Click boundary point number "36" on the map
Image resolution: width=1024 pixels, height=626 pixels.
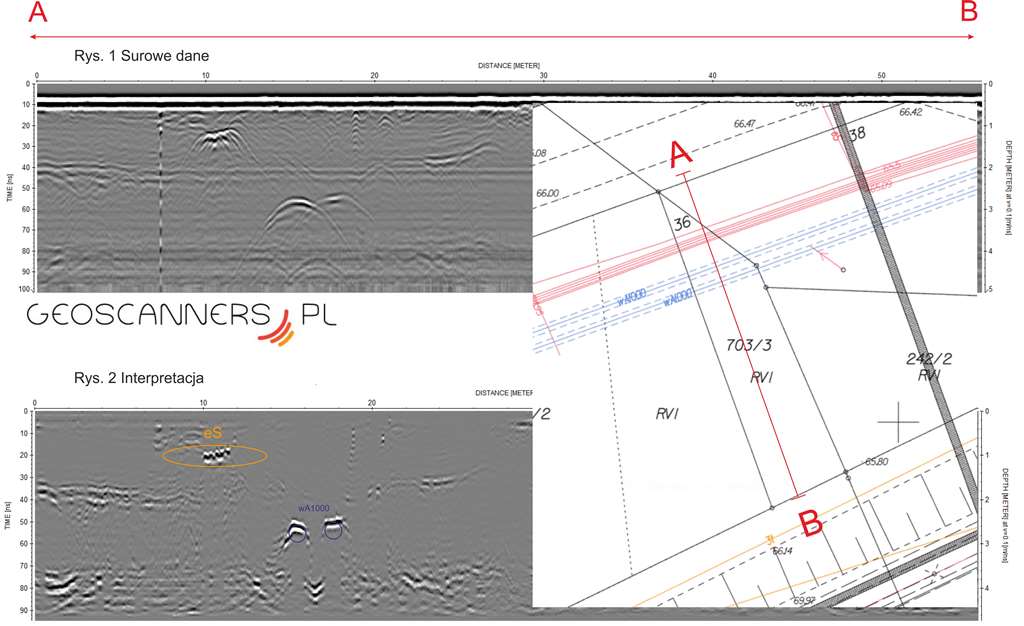pos(682,223)
